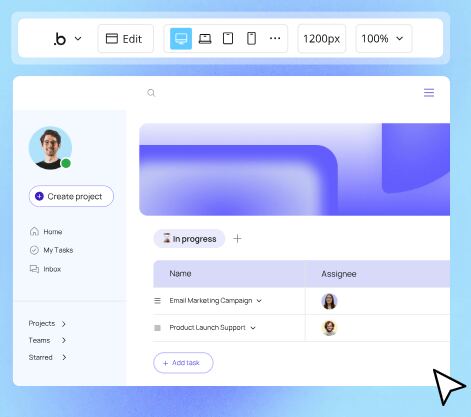Expand the Starred section
471x417 pixels.
coord(47,357)
